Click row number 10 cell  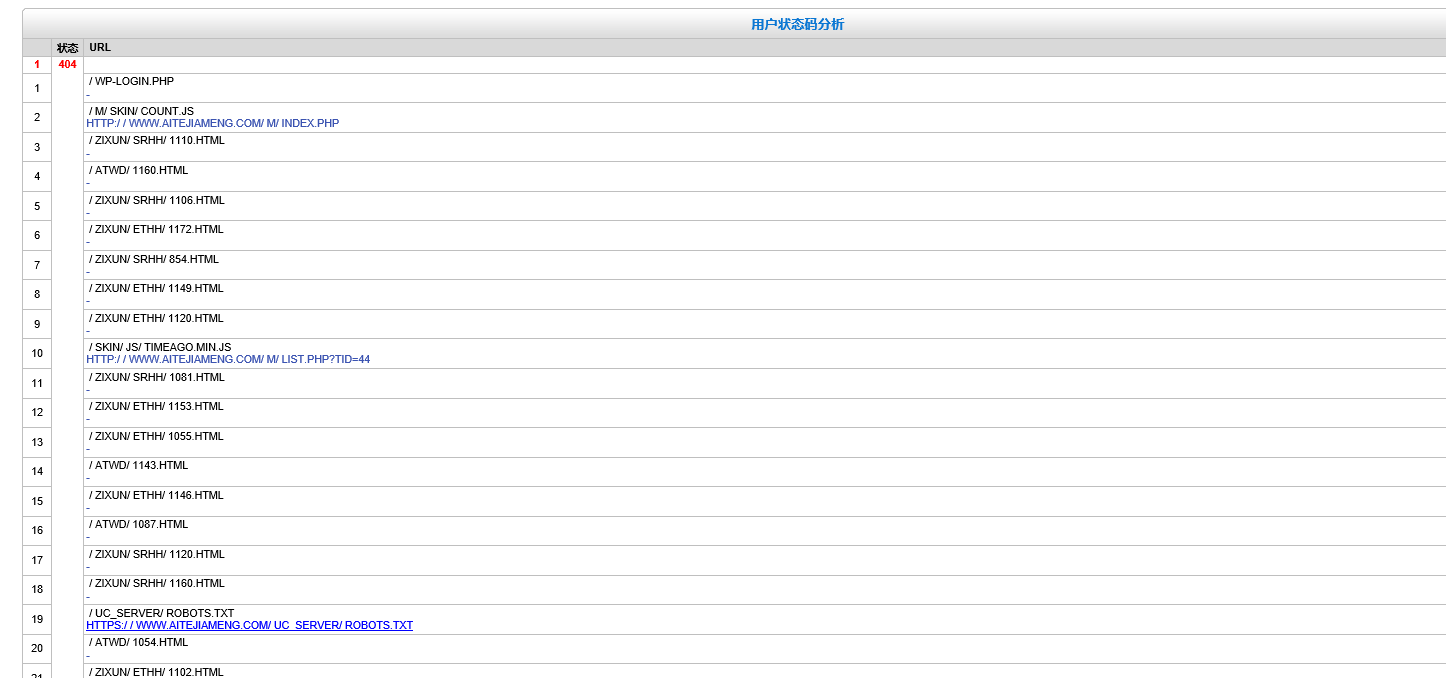tap(37, 353)
